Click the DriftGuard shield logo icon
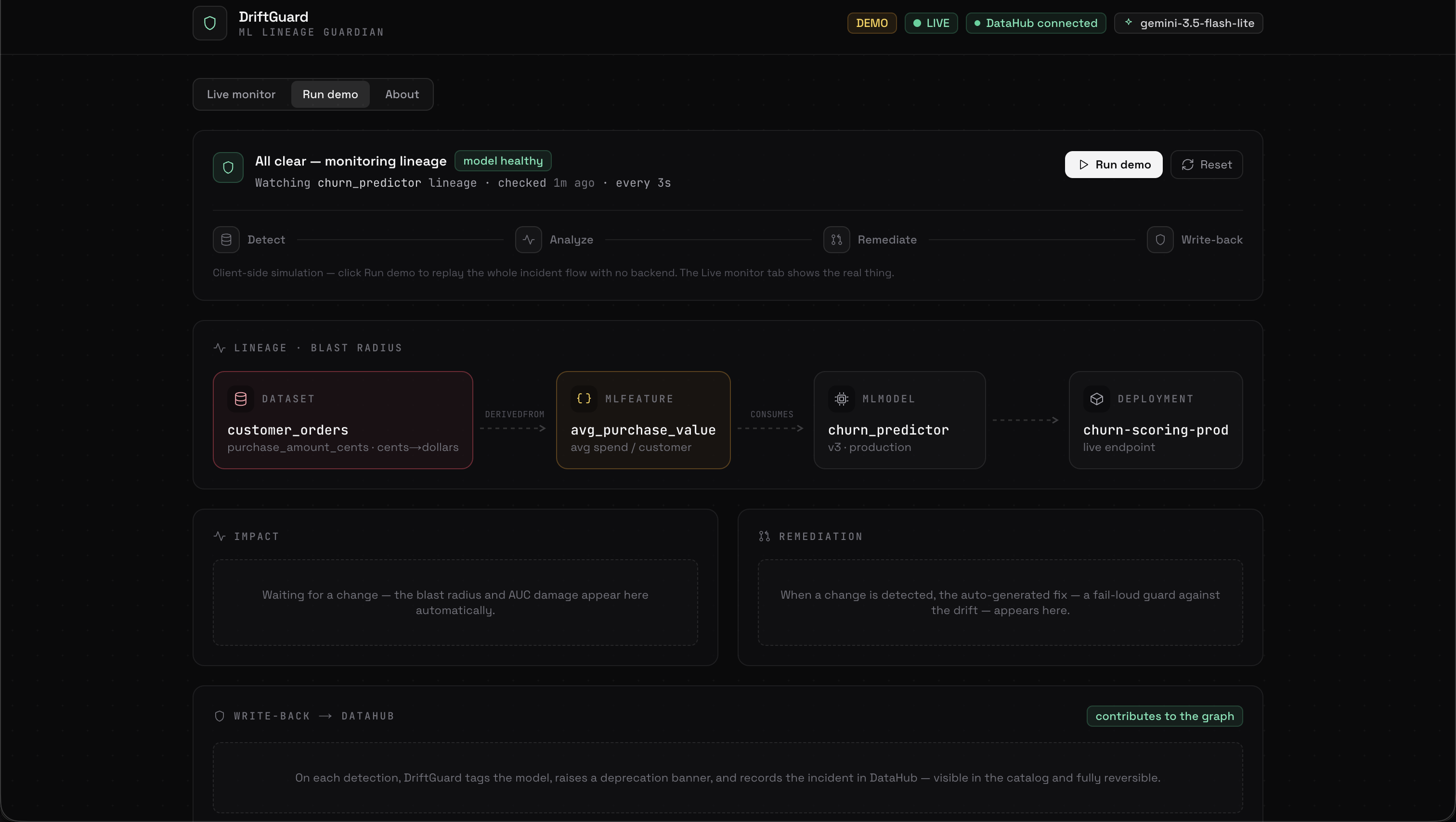This screenshot has width=1456, height=822. pyautogui.click(x=210, y=23)
